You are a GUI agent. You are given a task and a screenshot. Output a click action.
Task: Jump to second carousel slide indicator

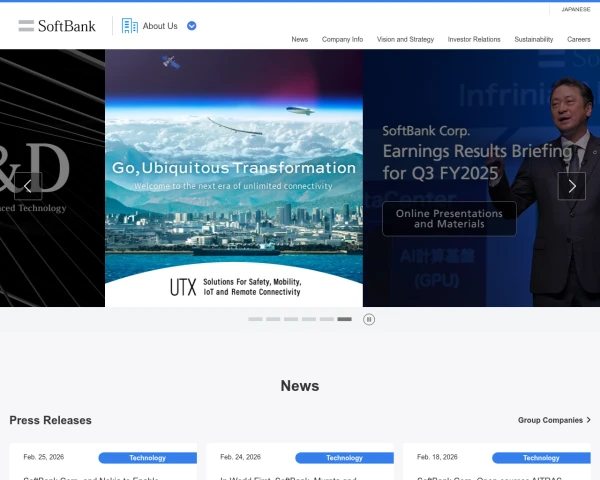273,319
